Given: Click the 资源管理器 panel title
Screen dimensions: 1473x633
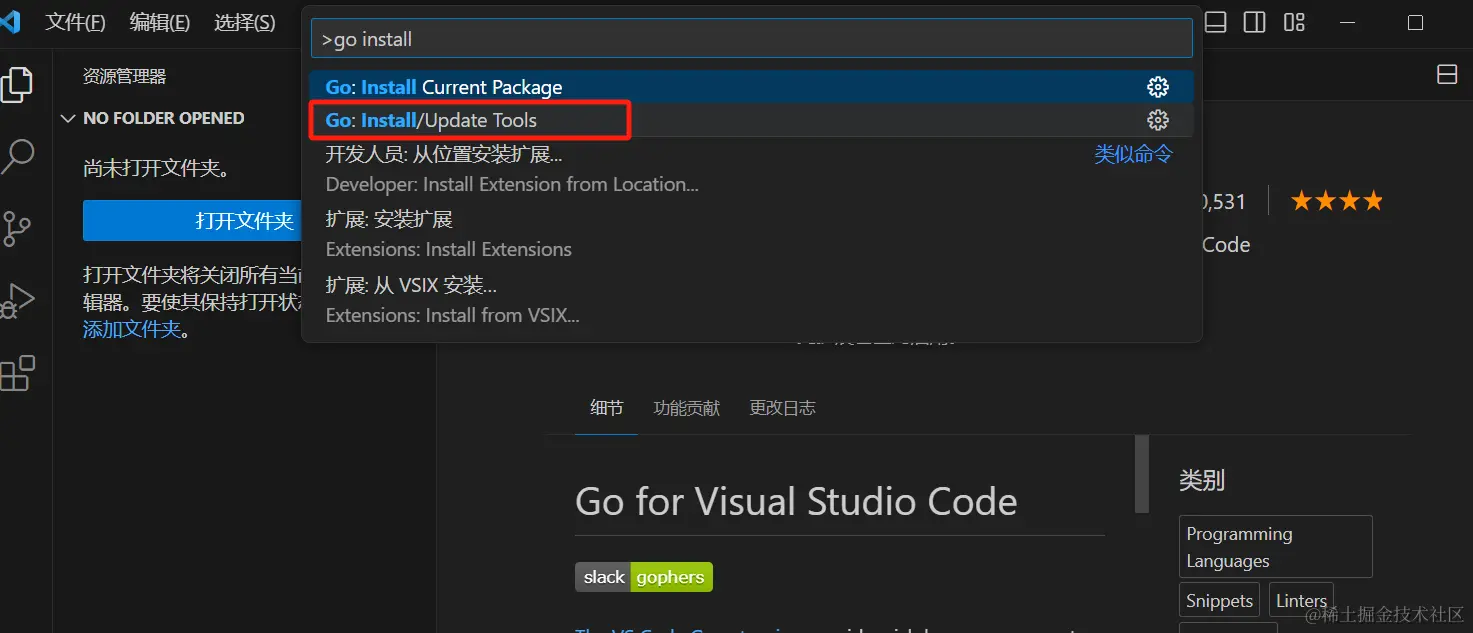Looking at the screenshot, I should pyautogui.click(x=124, y=76).
